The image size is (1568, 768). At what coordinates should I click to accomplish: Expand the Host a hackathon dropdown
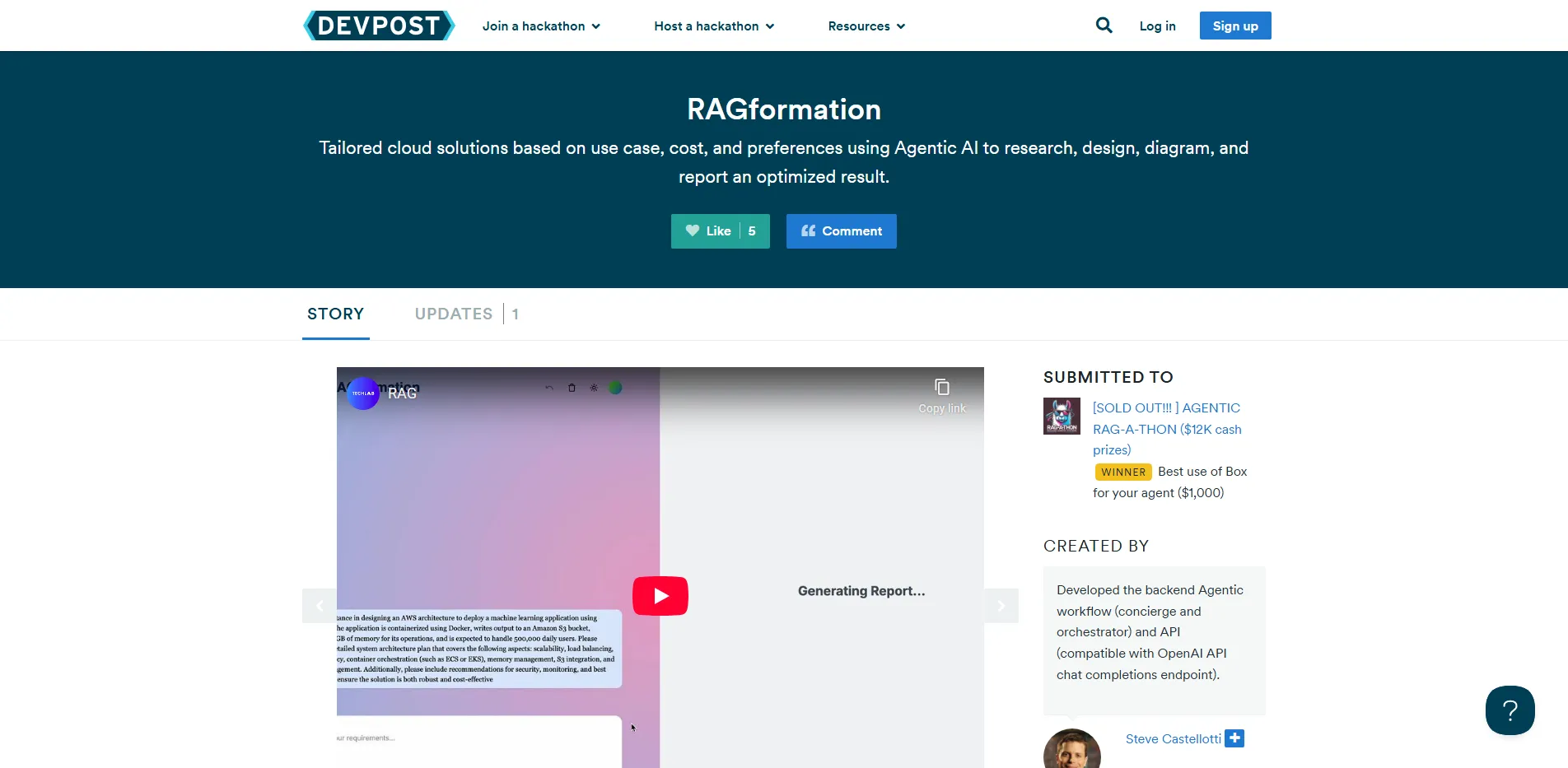click(713, 26)
